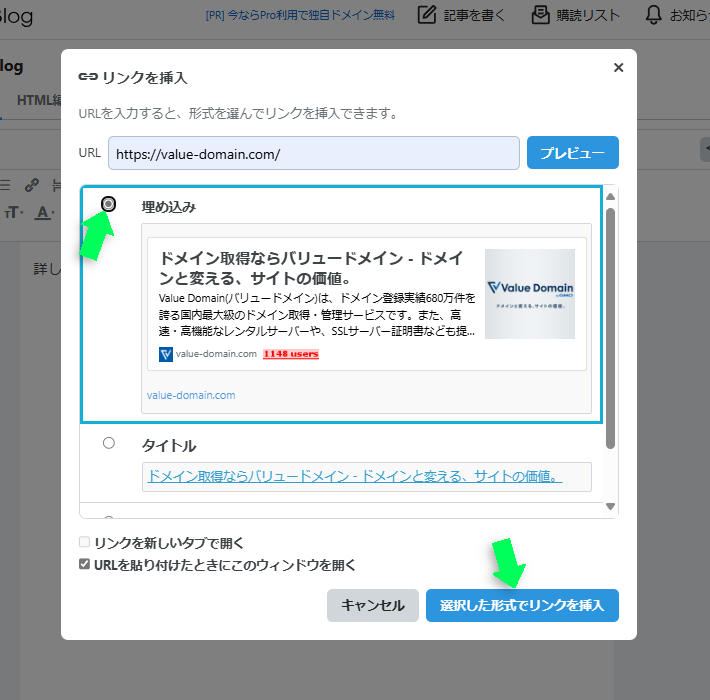
Task: Click the format list scroll up arrow
Action: [610, 197]
